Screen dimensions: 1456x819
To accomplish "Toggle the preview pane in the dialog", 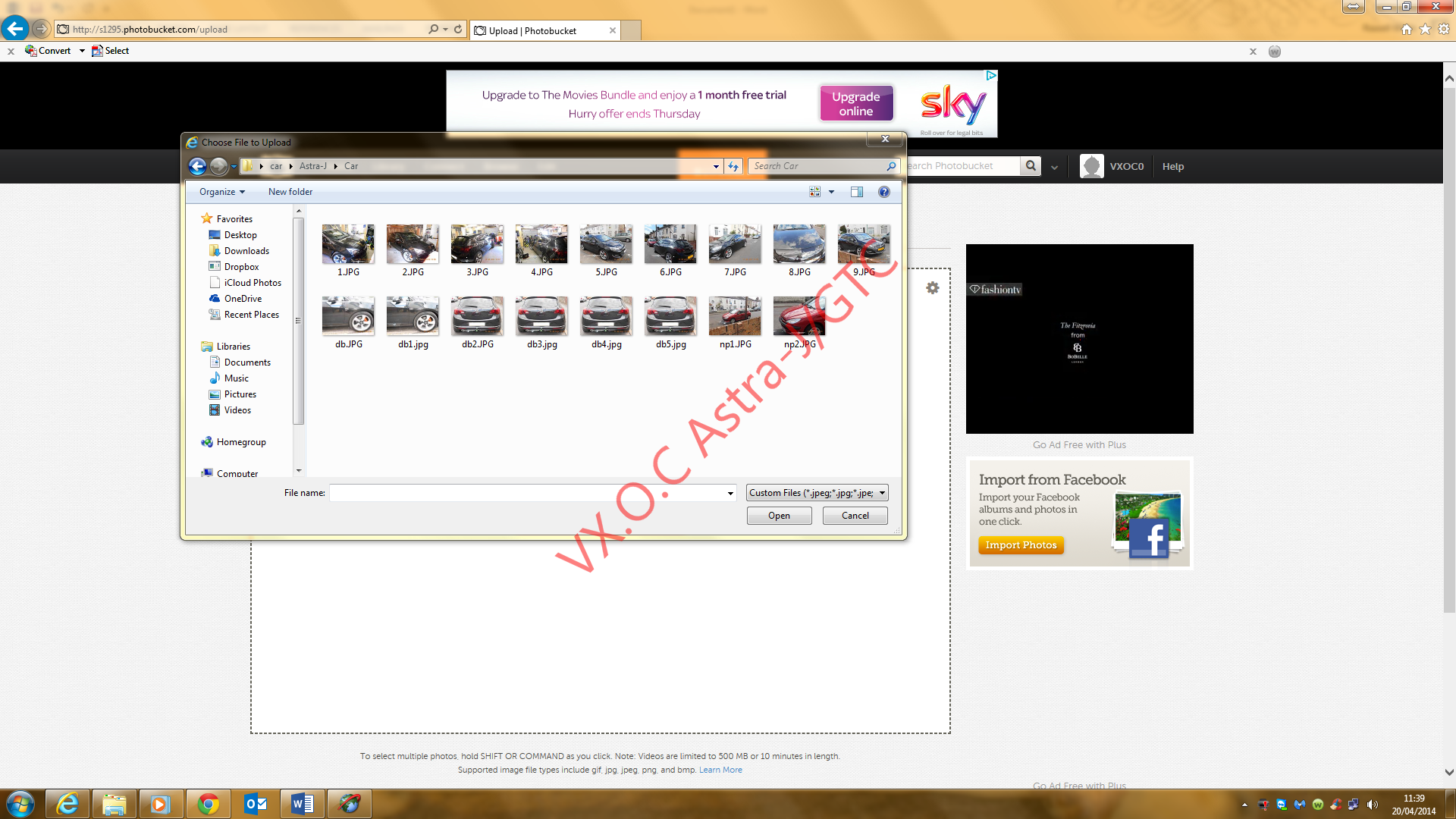I will [857, 192].
